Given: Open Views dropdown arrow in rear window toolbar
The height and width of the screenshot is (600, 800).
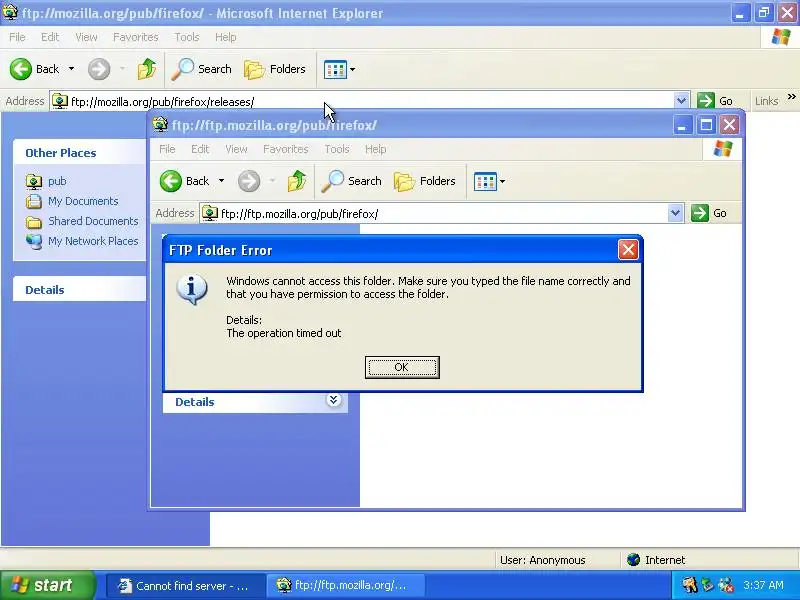Looking at the screenshot, I should point(352,69).
